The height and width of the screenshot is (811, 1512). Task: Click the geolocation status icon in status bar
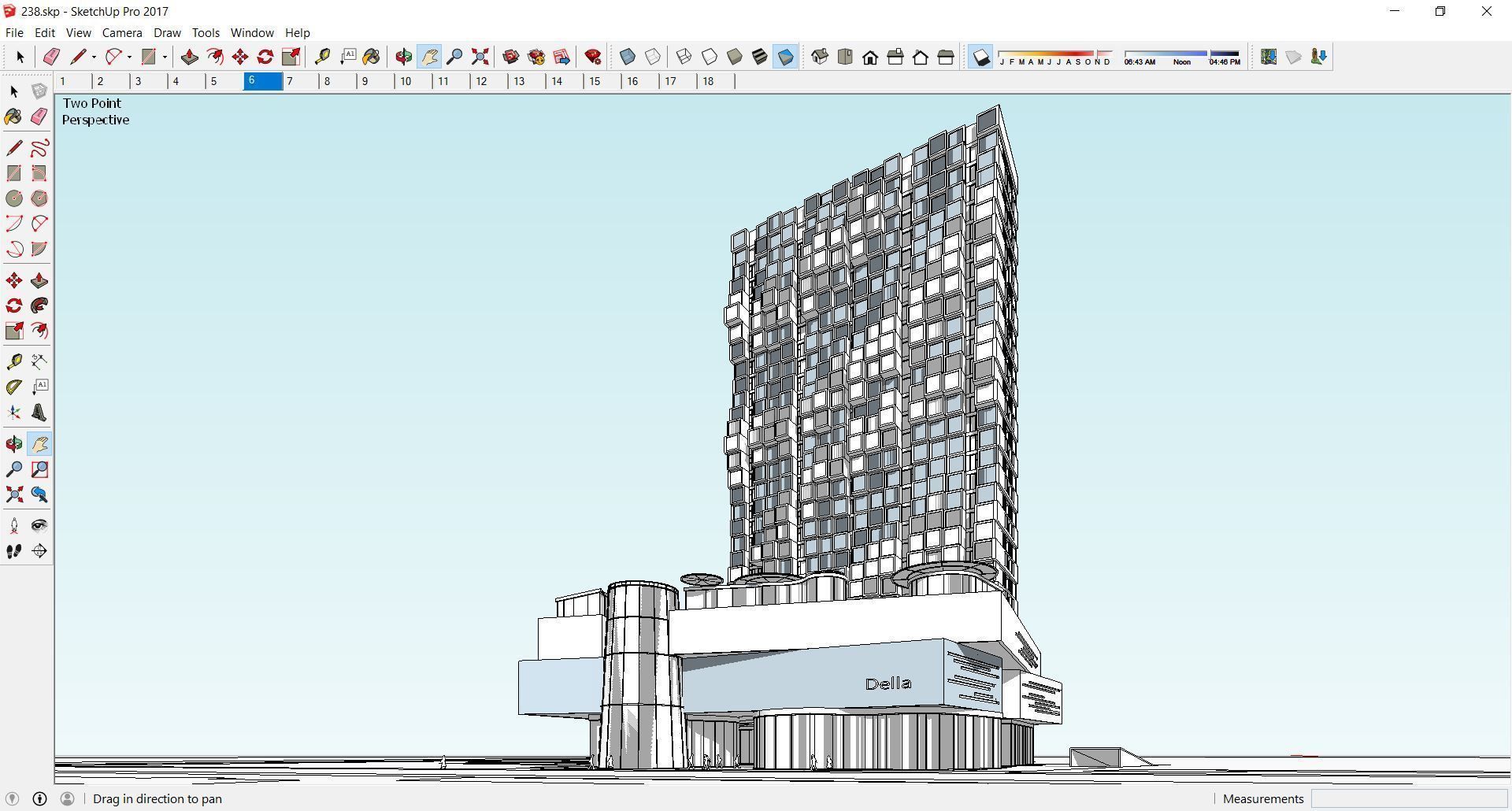click(x=14, y=798)
